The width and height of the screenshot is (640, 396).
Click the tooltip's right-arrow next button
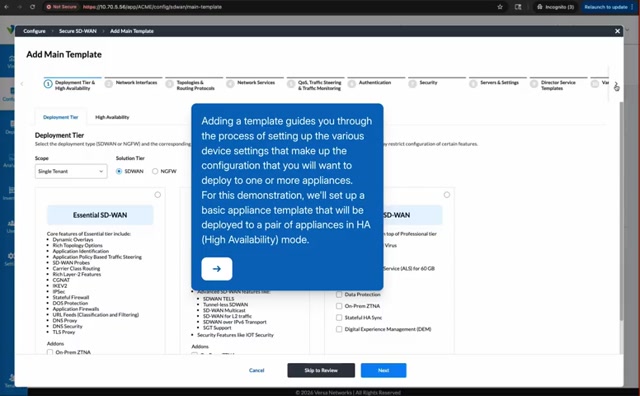[x=217, y=269]
